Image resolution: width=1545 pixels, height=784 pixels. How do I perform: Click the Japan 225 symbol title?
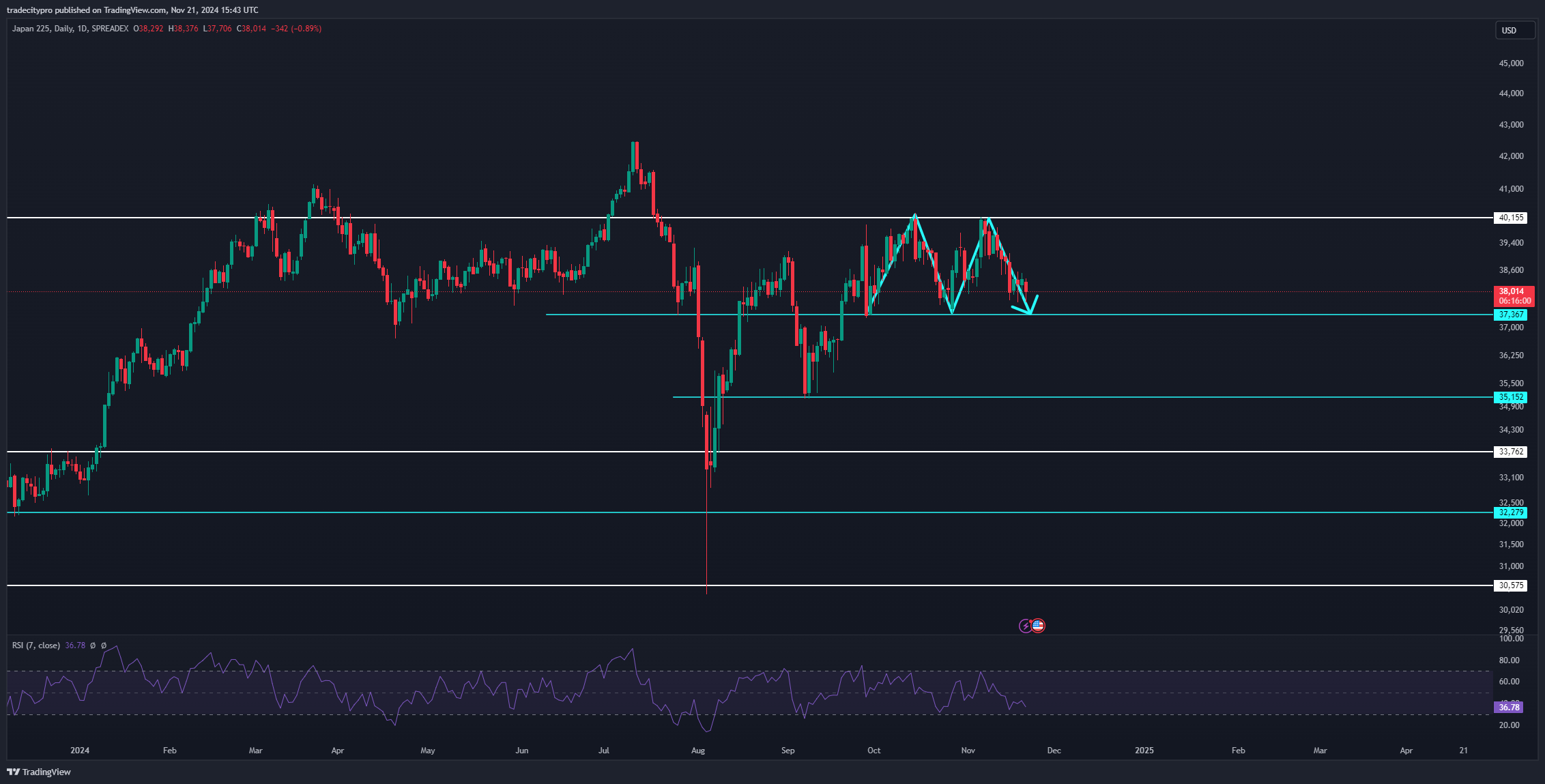pyautogui.click(x=31, y=29)
